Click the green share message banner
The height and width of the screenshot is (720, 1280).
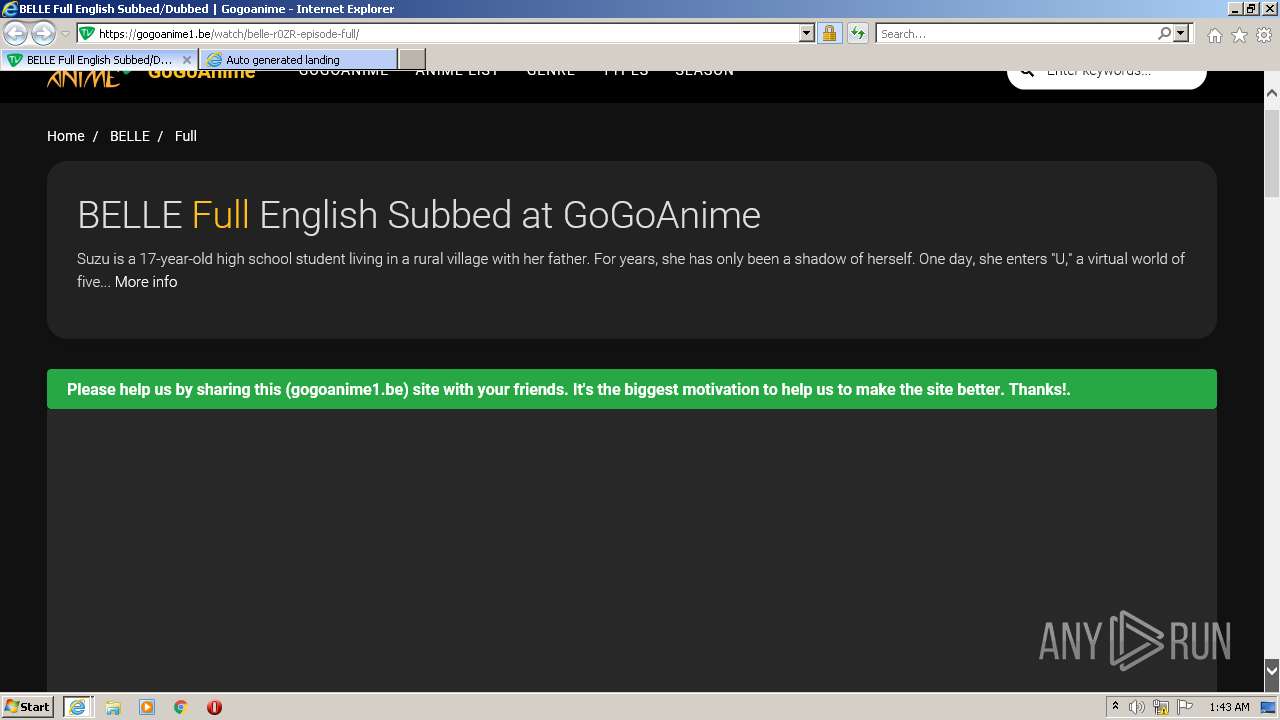coord(632,389)
